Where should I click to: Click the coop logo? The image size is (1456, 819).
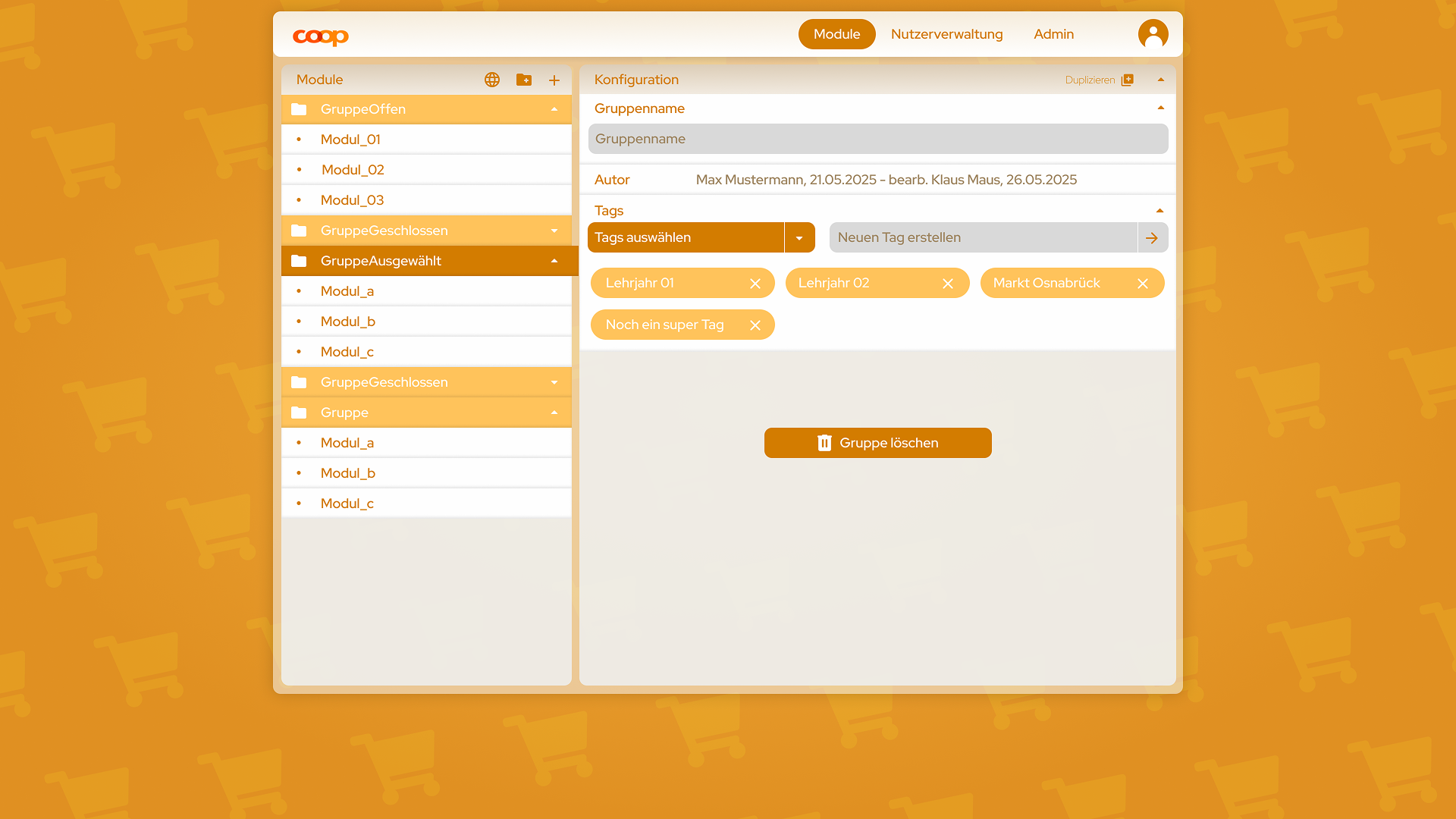pos(321,36)
